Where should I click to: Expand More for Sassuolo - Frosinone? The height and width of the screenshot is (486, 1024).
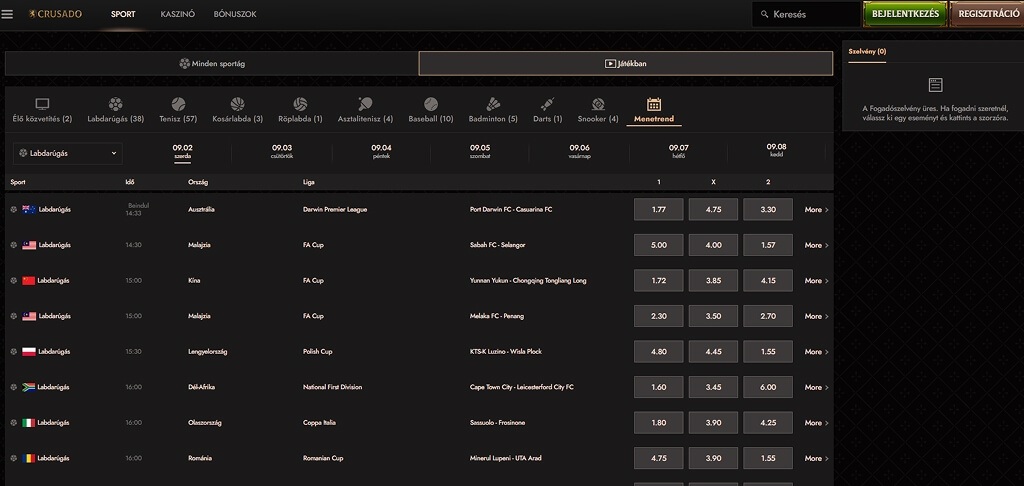(816, 423)
